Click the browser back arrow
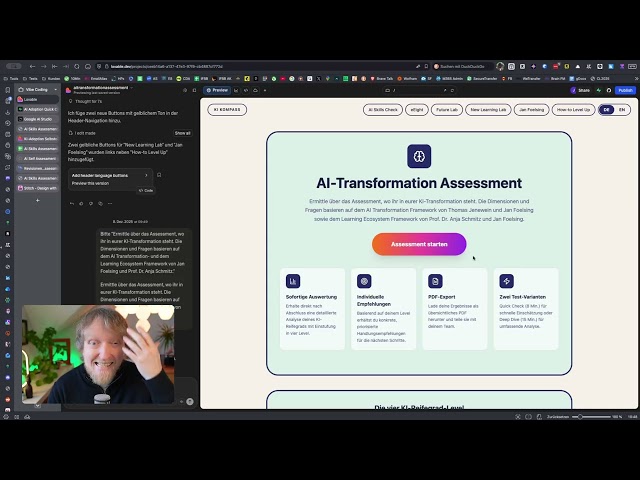The height and width of the screenshot is (480, 640). pos(32,66)
